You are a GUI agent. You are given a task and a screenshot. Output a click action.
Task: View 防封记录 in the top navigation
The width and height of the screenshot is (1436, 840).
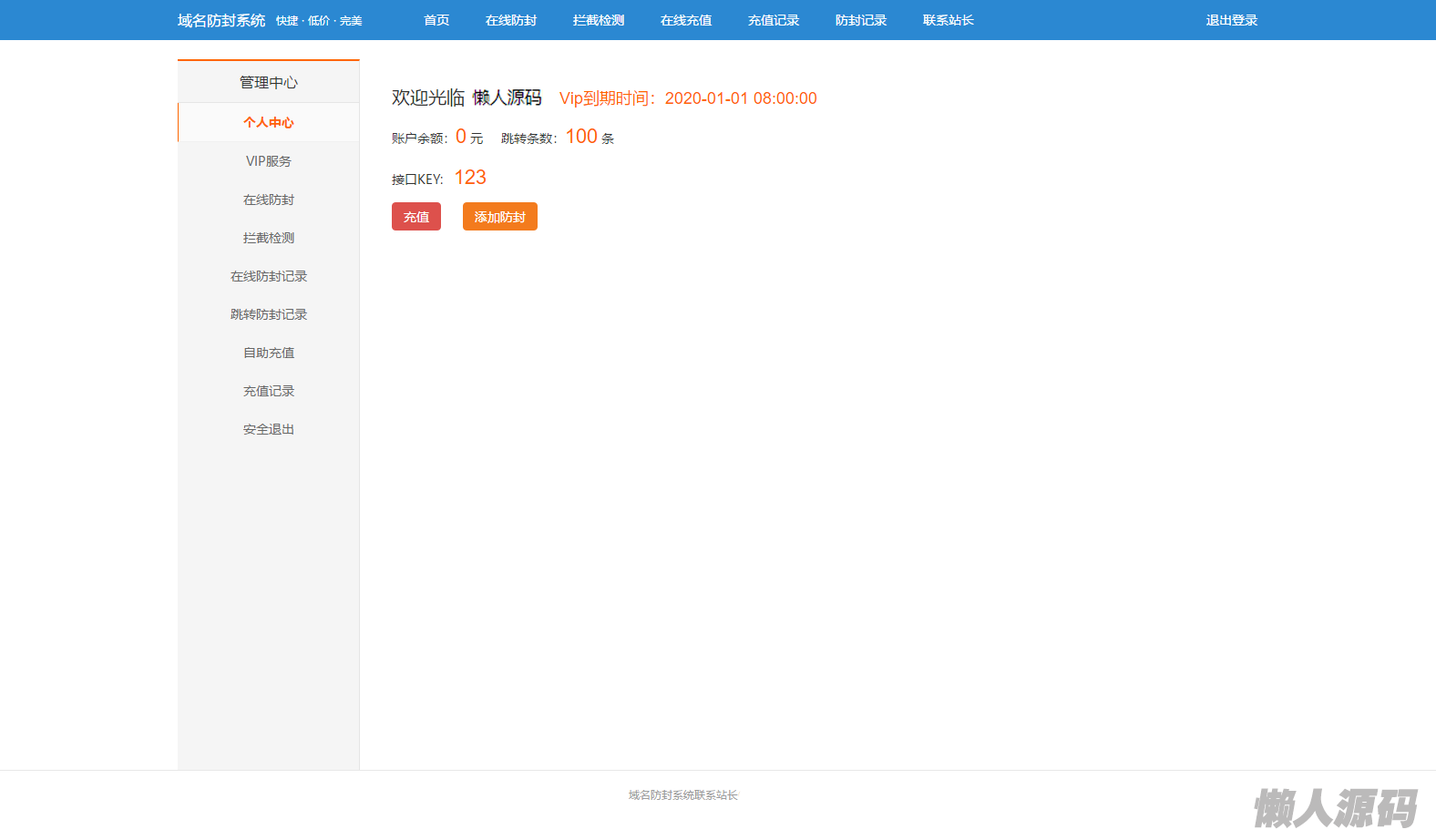point(861,20)
